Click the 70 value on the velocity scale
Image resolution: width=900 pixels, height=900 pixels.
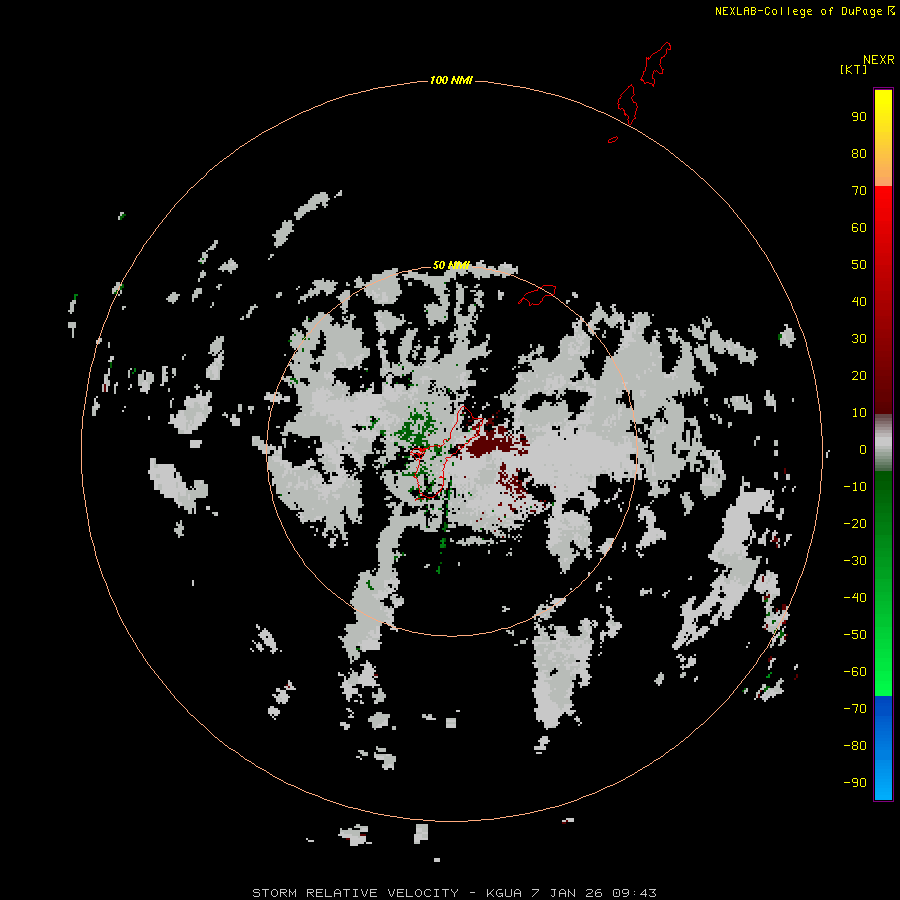pyautogui.click(x=859, y=191)
